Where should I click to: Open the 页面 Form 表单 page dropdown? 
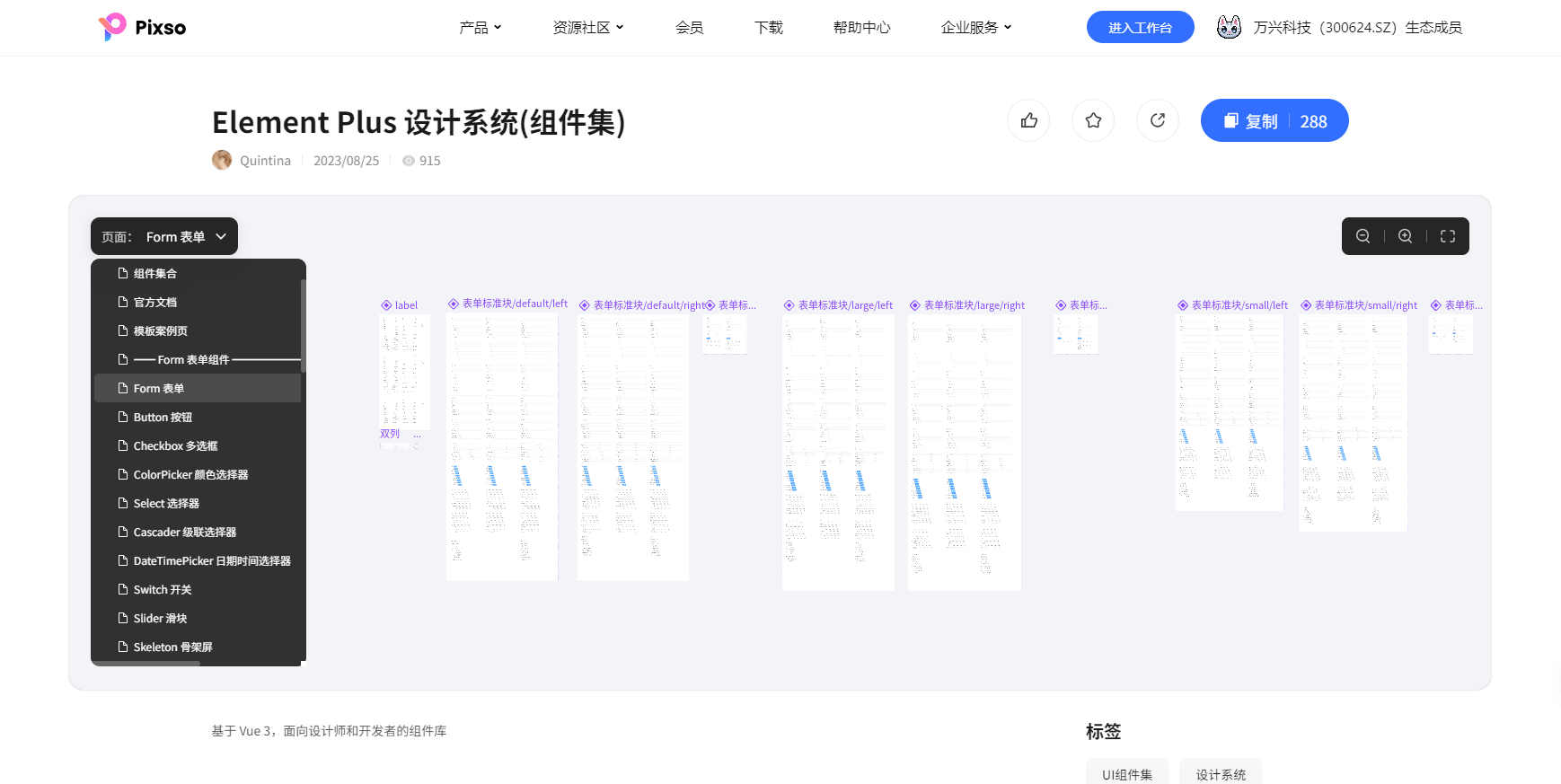[x=164, y=236]
